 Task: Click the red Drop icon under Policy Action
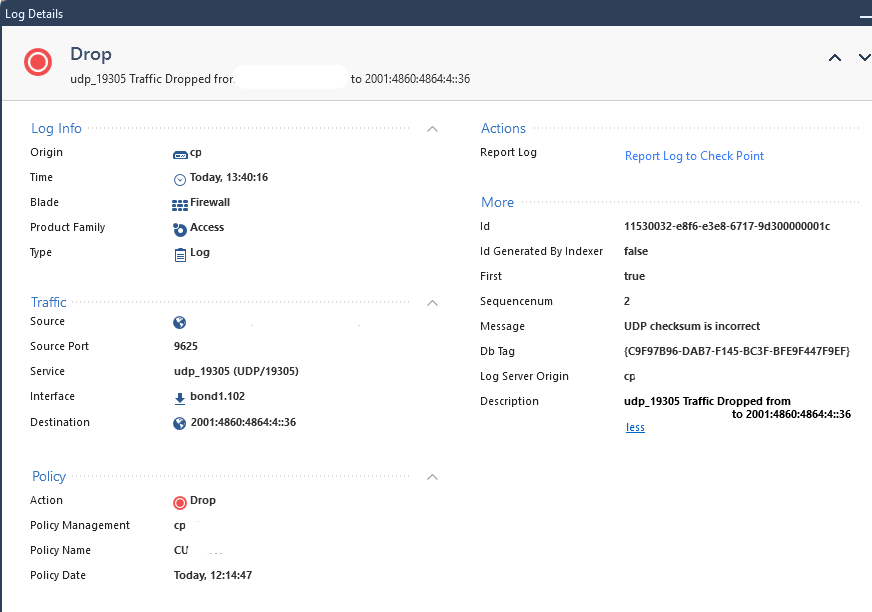point(180,503)
